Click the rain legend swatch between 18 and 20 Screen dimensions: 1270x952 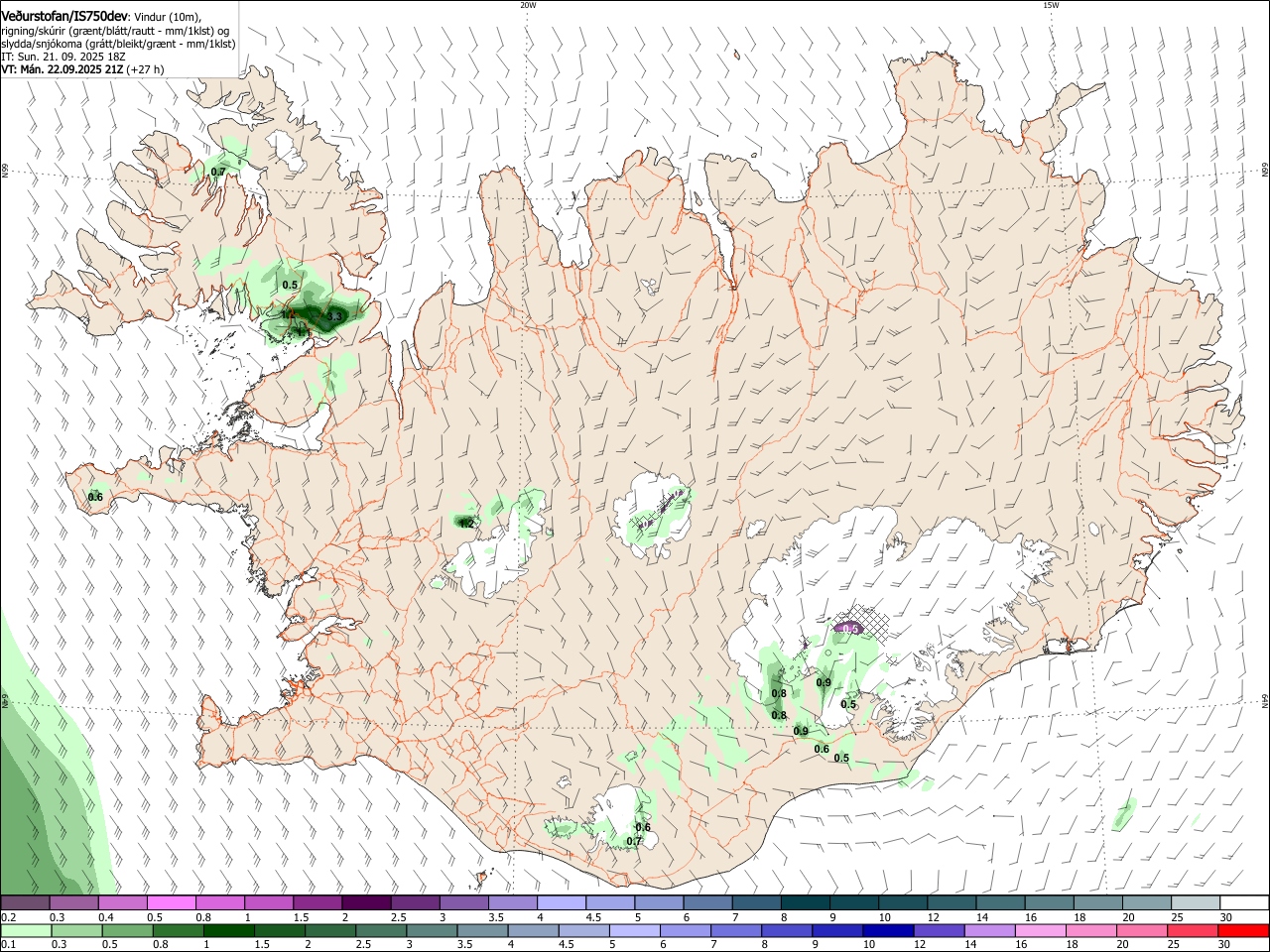(x=1089, y=930)
